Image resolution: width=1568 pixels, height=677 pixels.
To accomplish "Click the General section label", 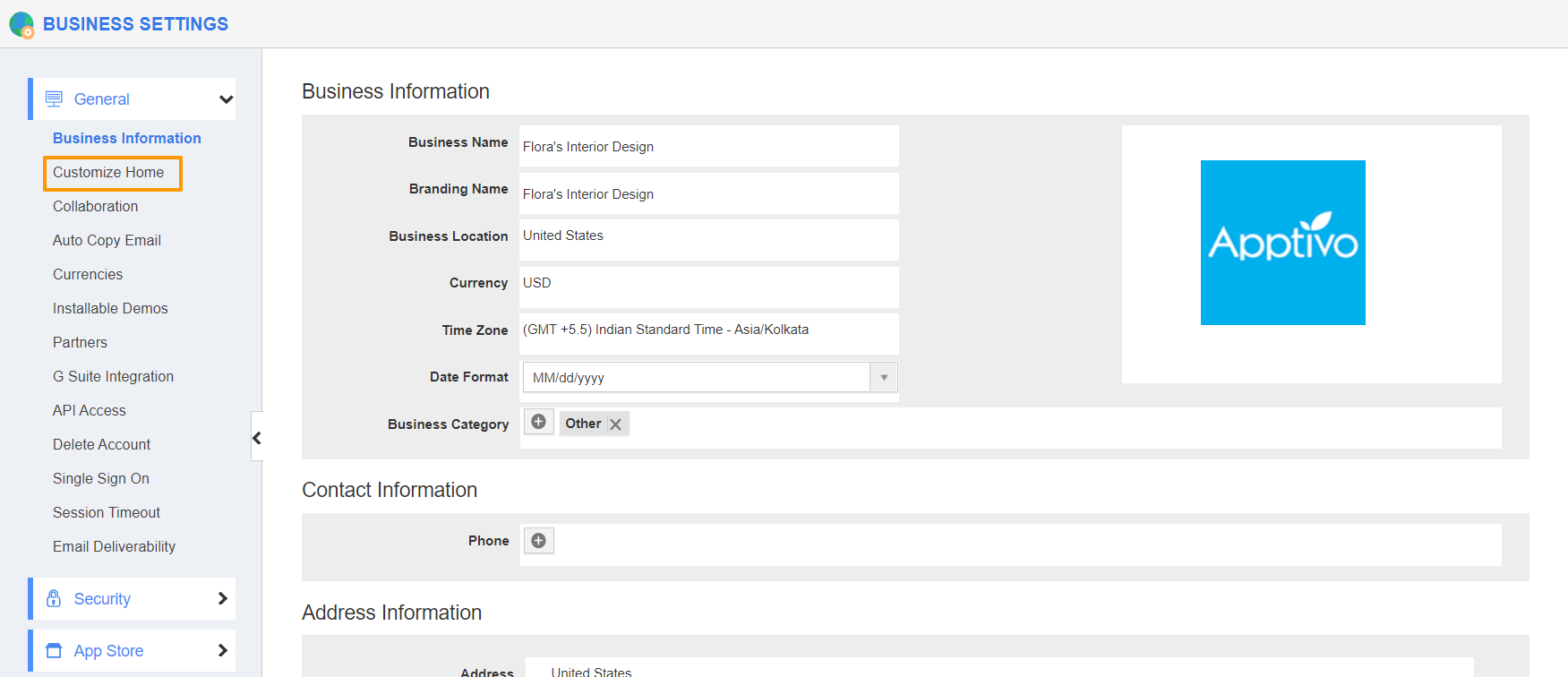I will pos(101,99).
